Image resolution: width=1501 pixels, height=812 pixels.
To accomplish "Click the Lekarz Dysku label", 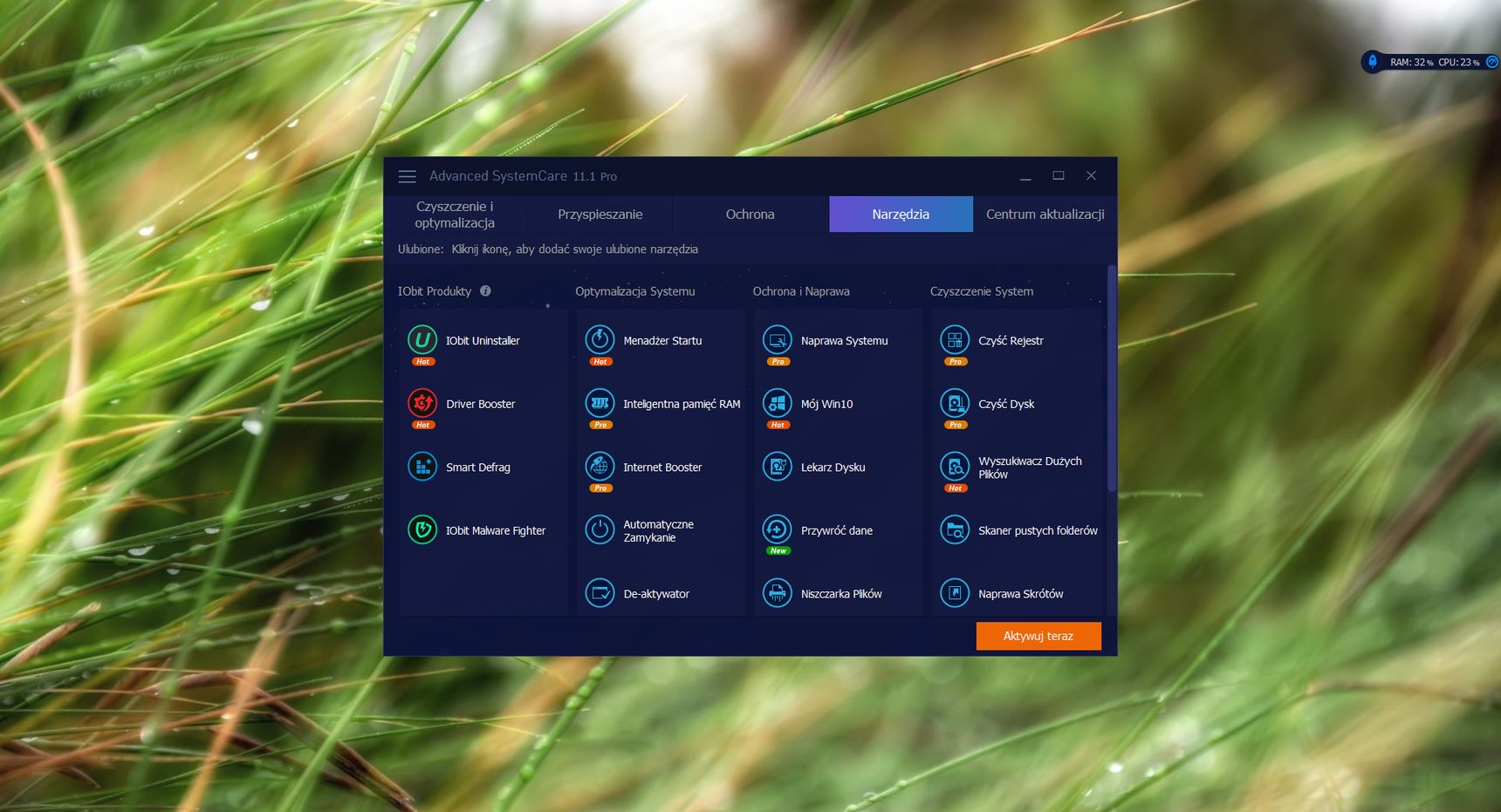I will coord(833,467).
